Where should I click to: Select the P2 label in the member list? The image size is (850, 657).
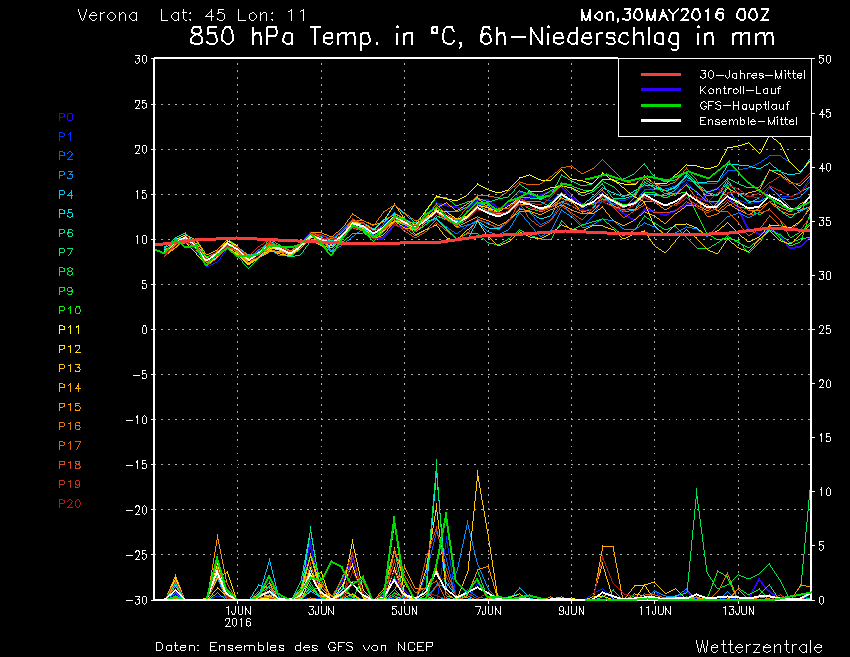point(66,156)
